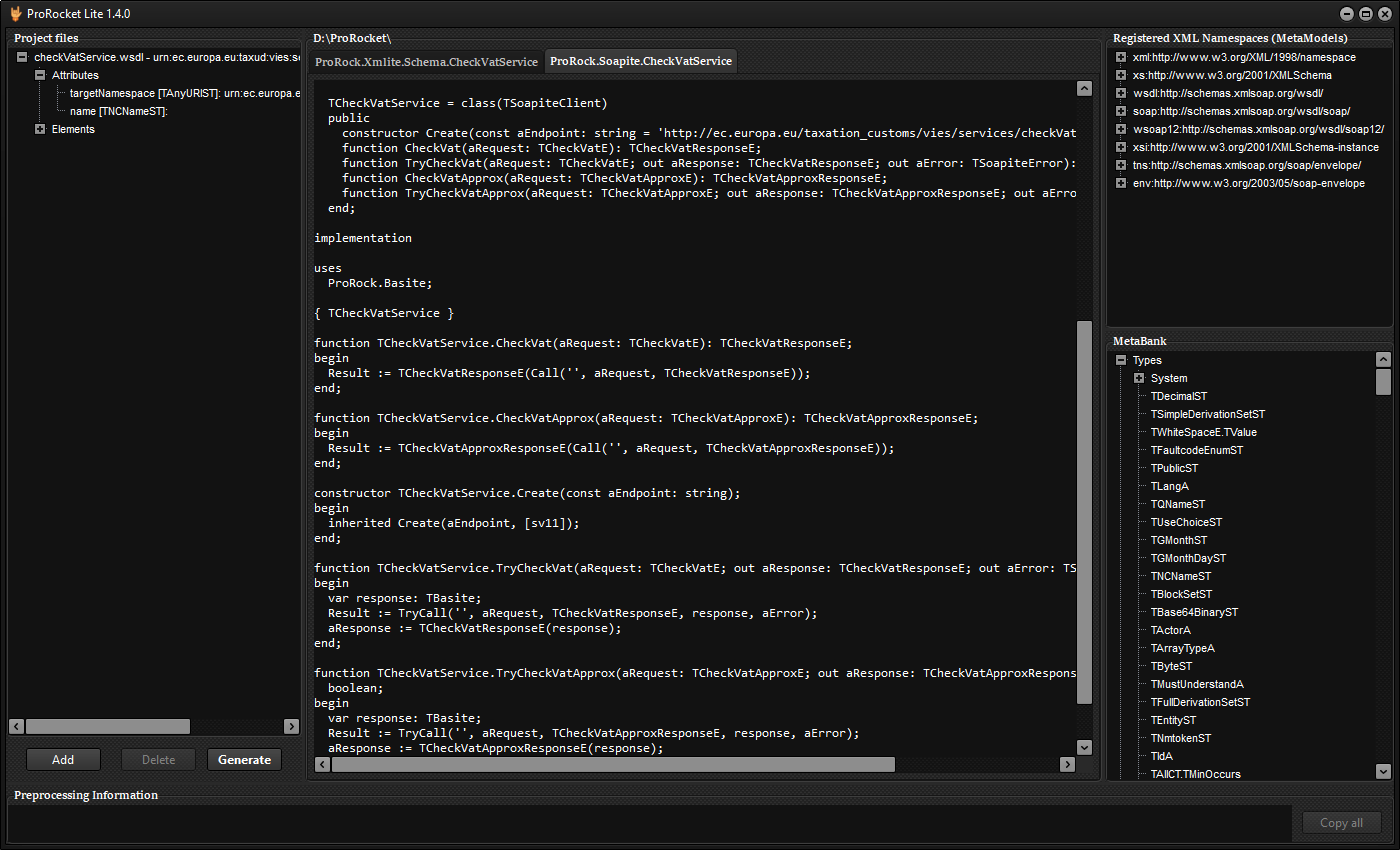Select TFaultcodeEnumST in MetaBank
The height and width of the screenshot is (850, 1400).
(1196, 450)
